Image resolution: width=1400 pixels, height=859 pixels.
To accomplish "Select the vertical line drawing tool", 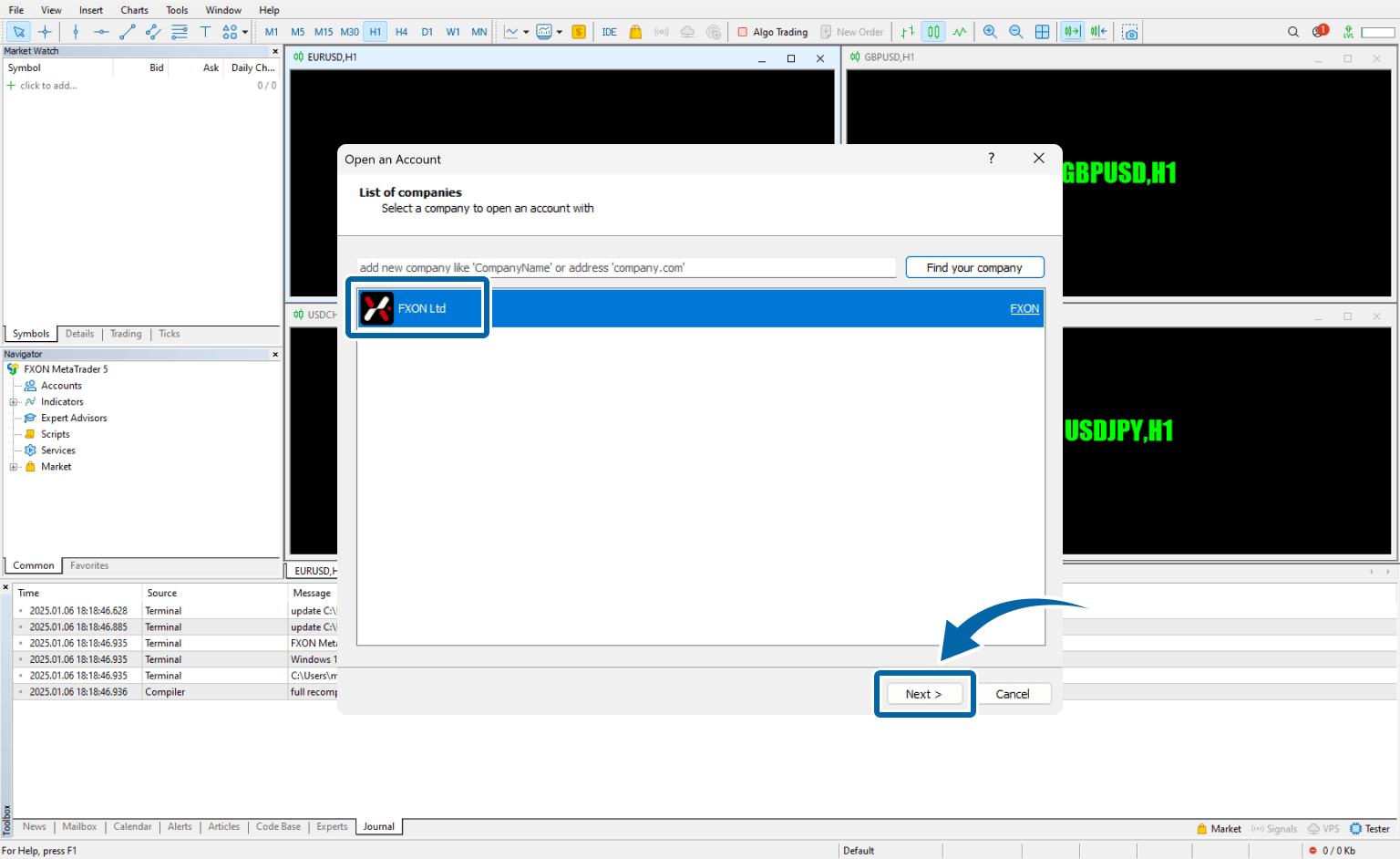I will [76, 32].
